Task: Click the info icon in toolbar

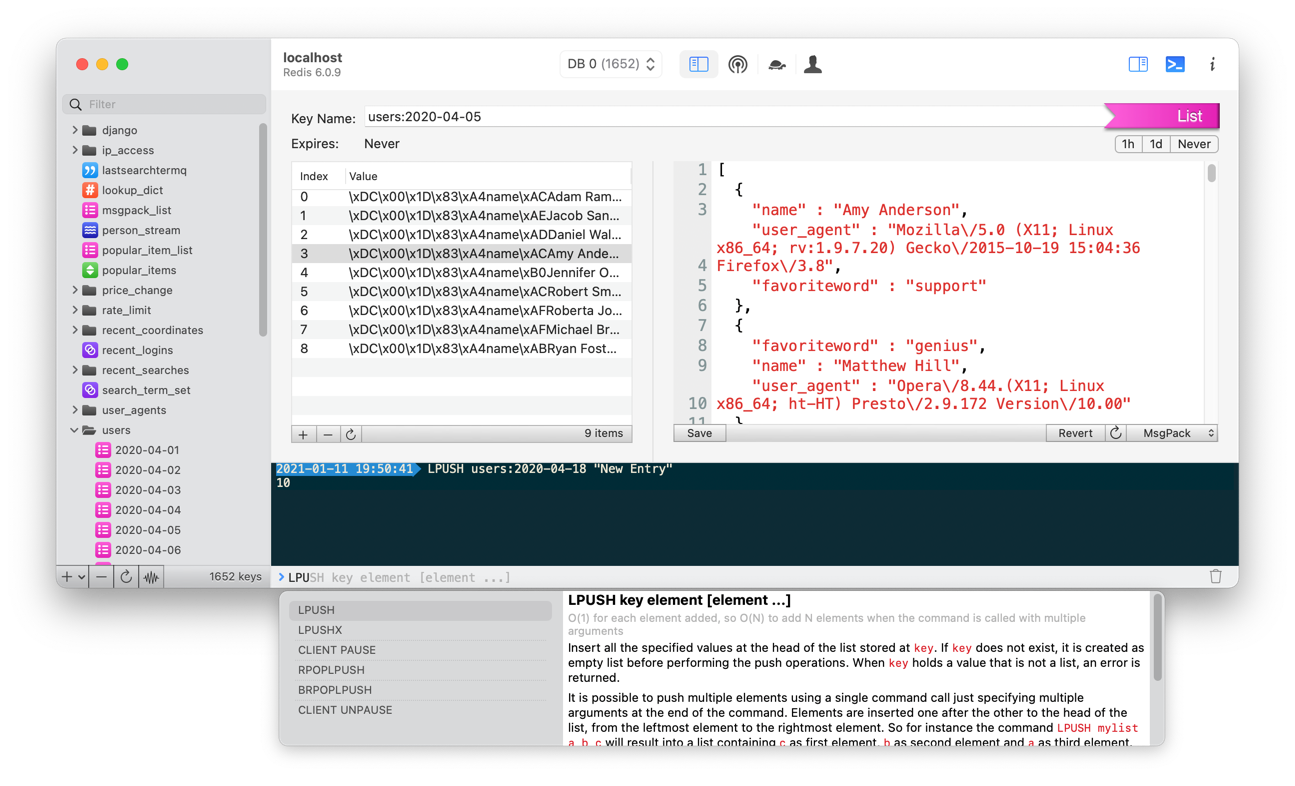Action: coord(1212,65)
